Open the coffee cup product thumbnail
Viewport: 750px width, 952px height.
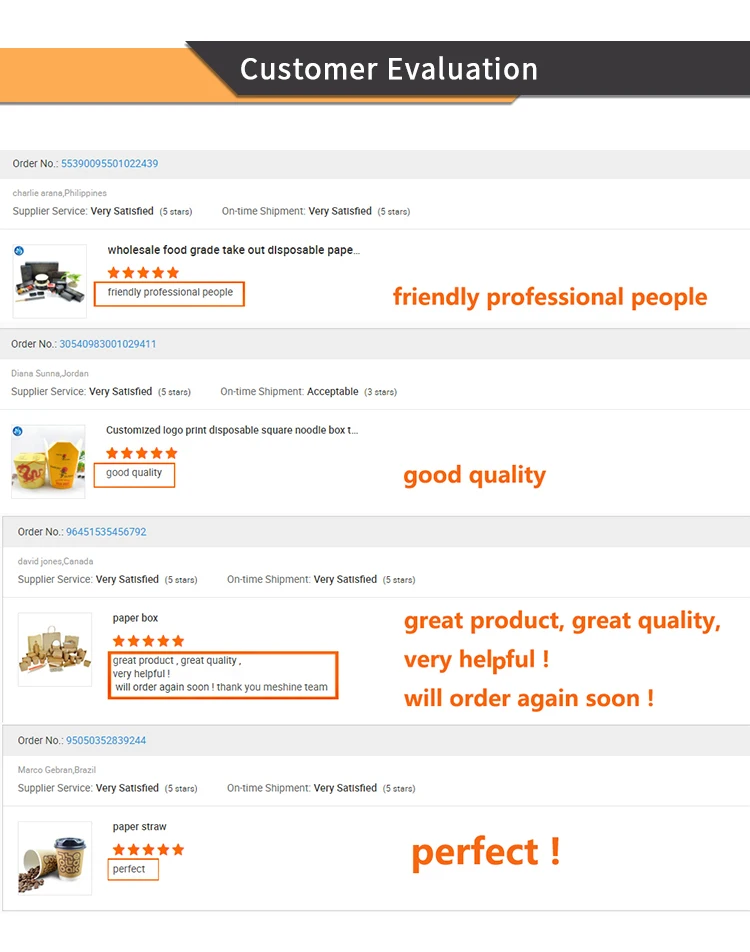tap(55, 858)
